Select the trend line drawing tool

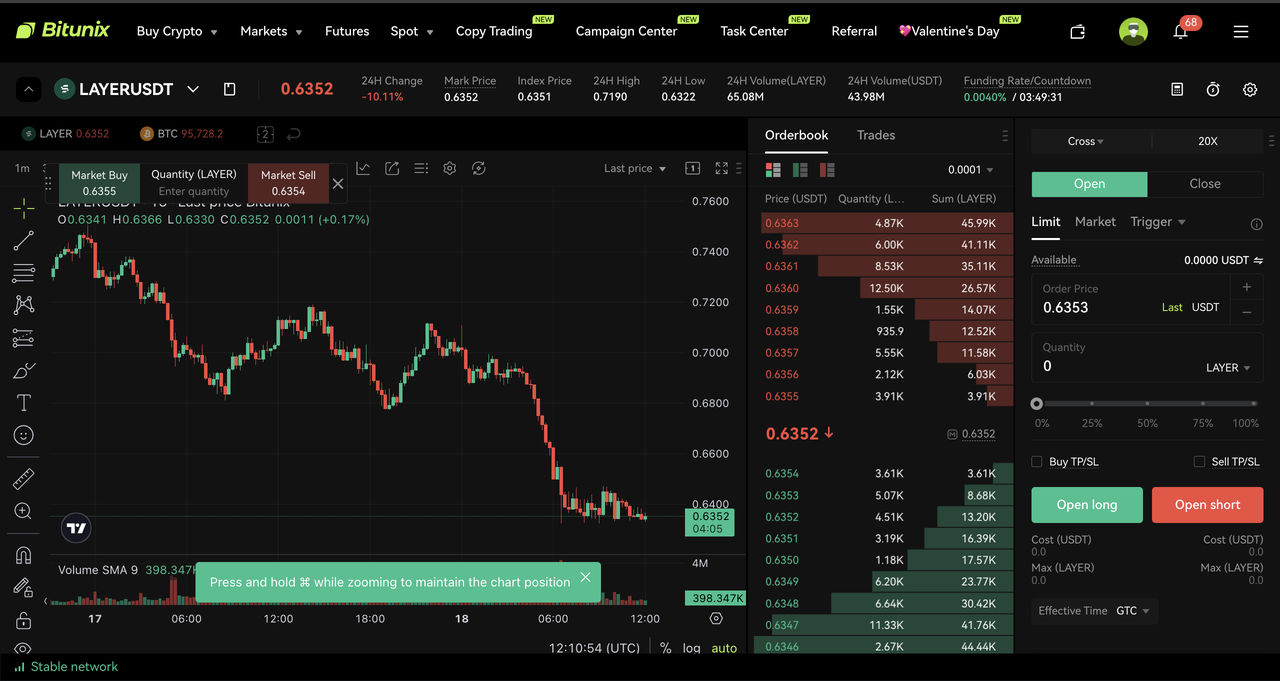click(22, 240)
